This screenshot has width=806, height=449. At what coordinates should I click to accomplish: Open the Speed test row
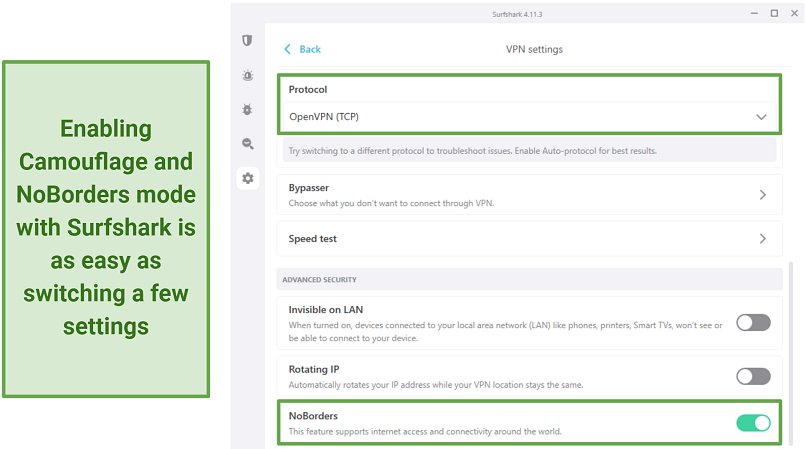pos(529,239)
